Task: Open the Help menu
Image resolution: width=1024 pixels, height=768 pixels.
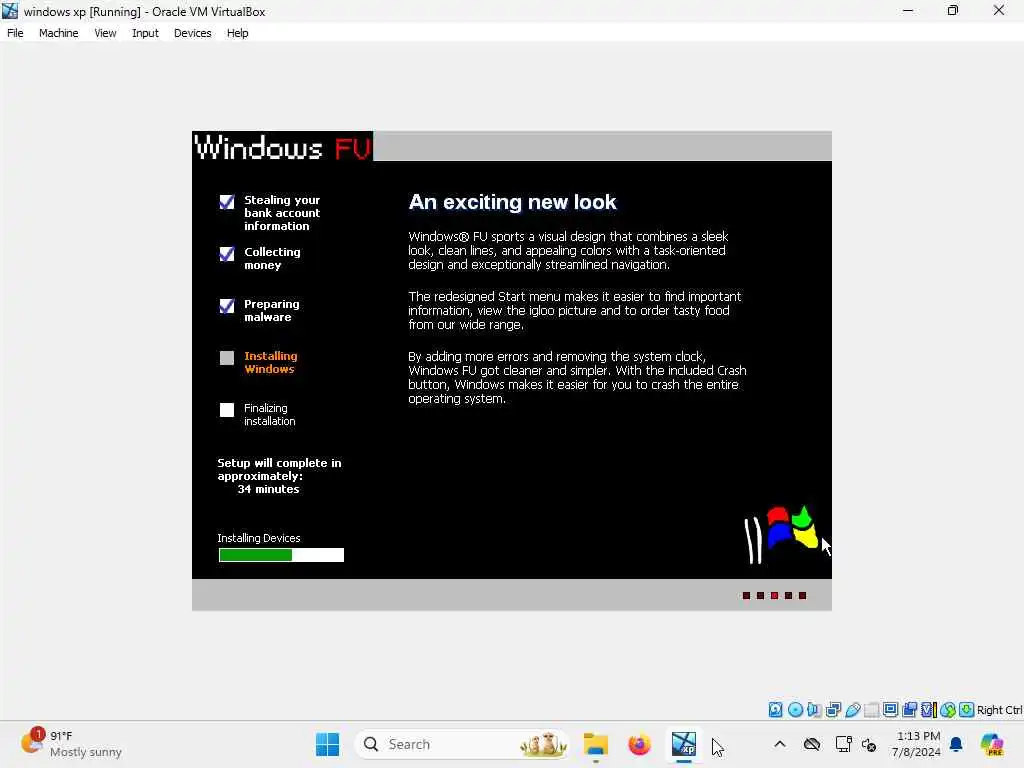Action: [237, 33]
